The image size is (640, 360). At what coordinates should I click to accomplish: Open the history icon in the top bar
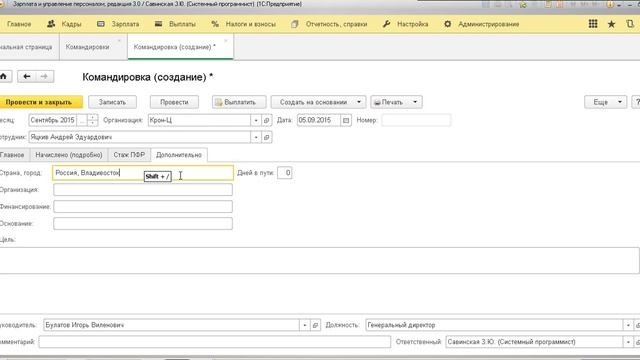630,24
